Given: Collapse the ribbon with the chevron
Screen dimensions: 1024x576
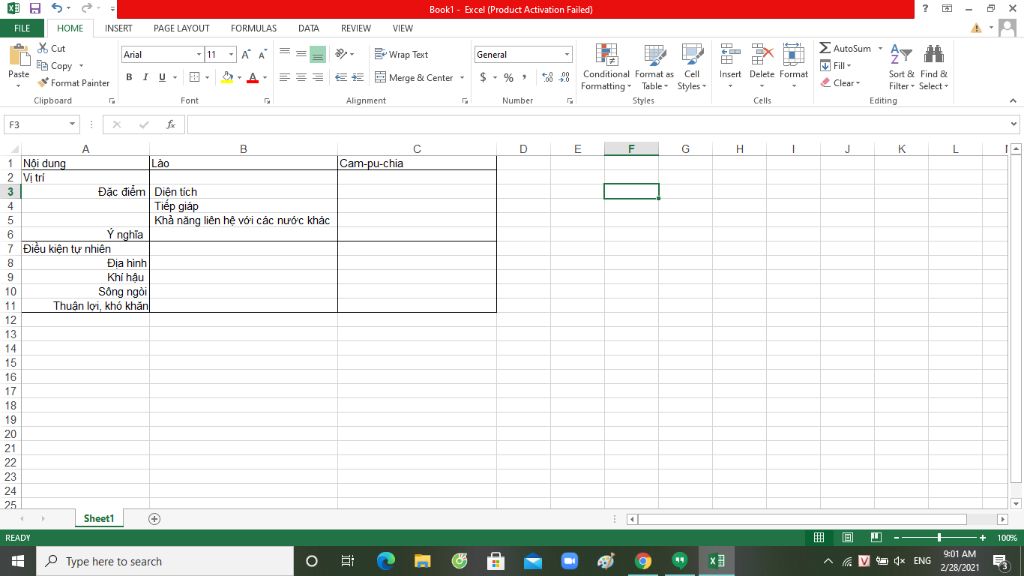Looking at the screenshot, I should click(1012, 101).
